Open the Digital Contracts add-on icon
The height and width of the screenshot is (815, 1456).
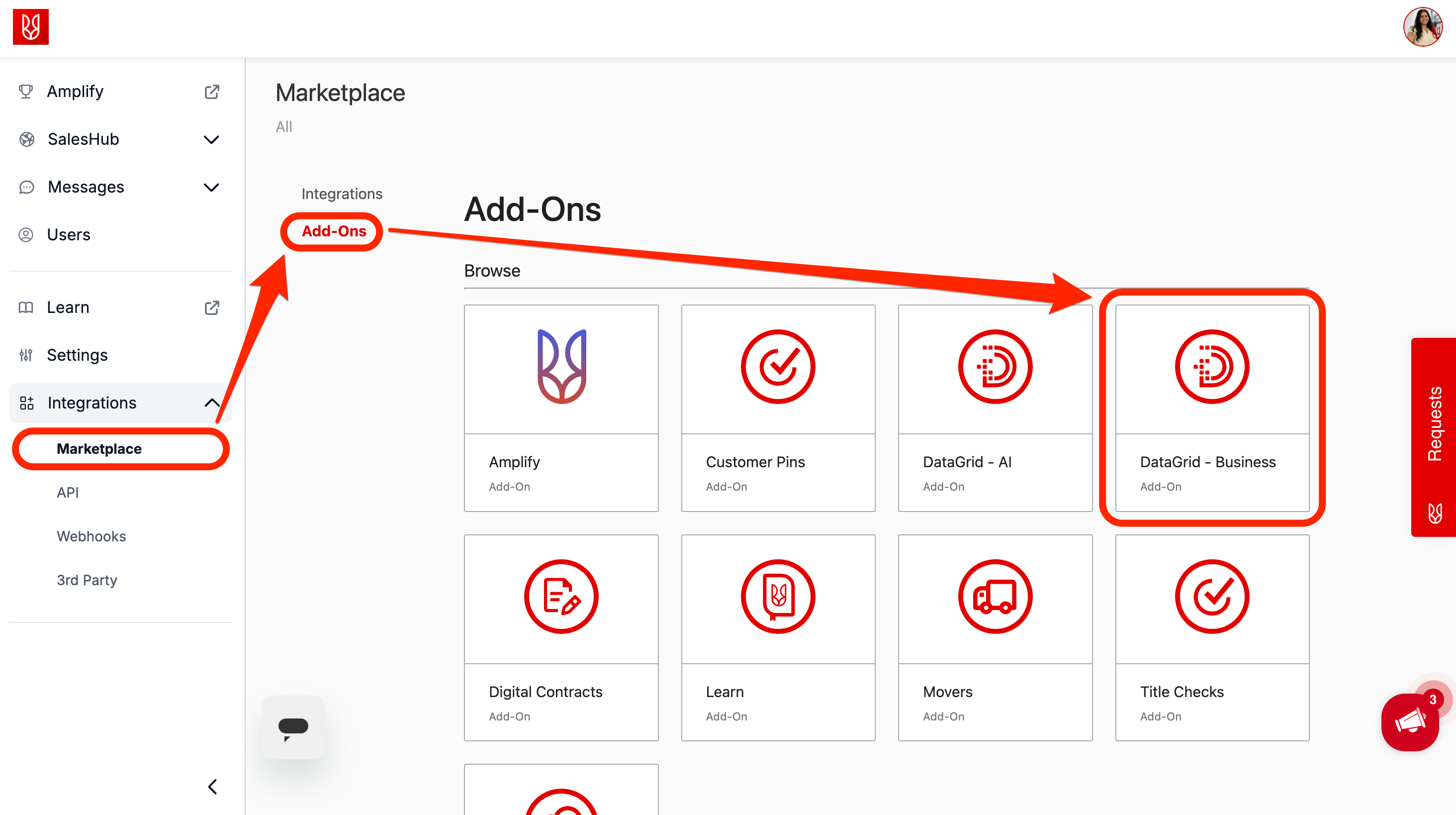pyautogui.click(x=561, y=597)
